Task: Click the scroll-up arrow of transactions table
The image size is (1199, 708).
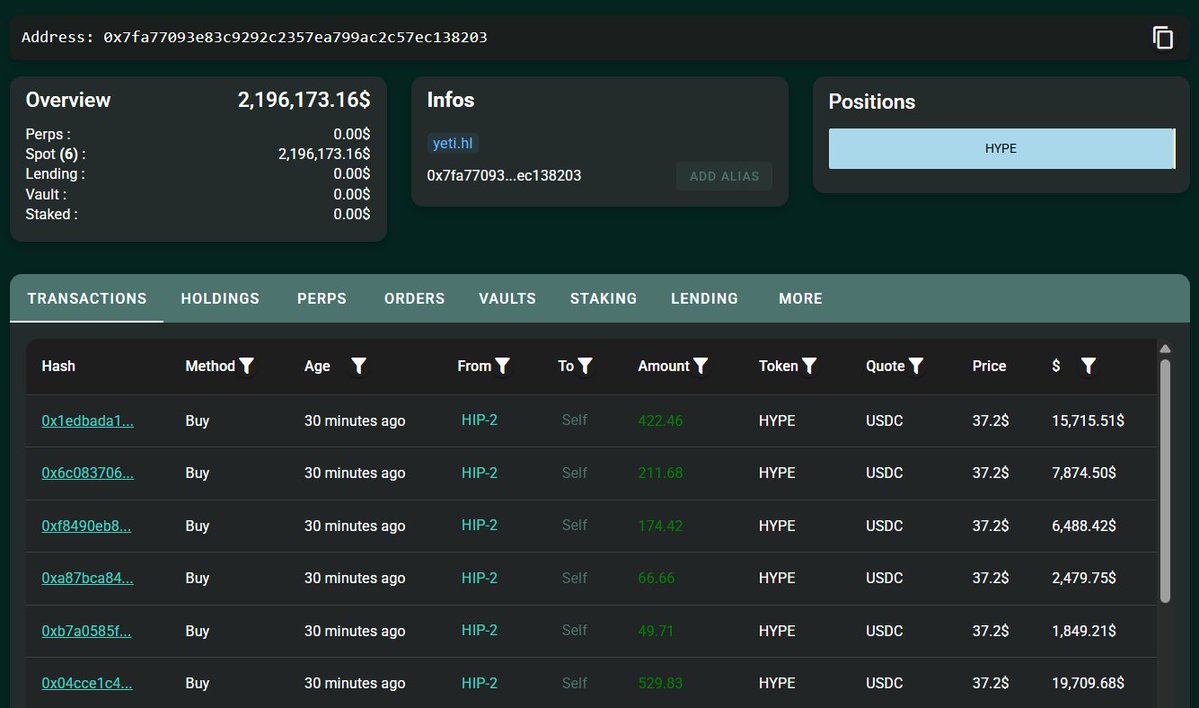Action: click(1165, 348)
